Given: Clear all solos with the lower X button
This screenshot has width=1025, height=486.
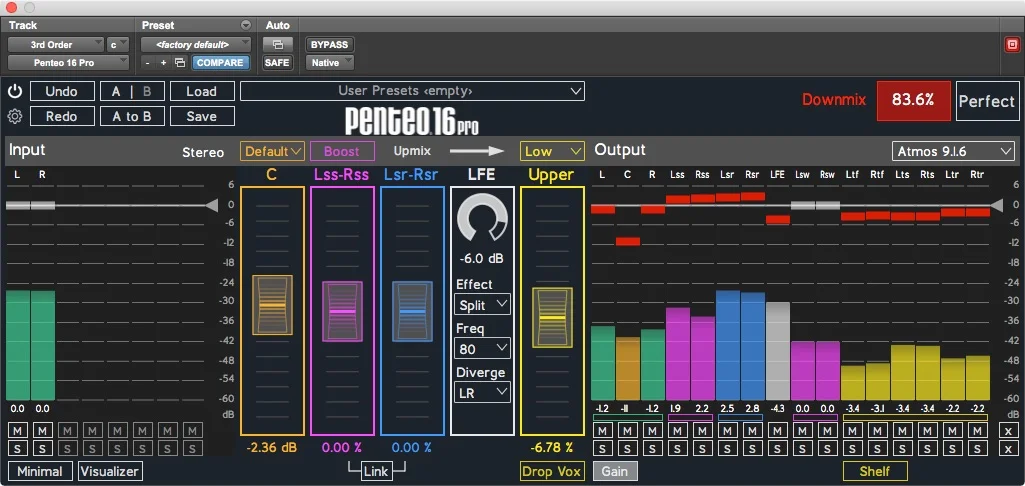Looking at the screenshot, I should click(x=1009, y=449).
